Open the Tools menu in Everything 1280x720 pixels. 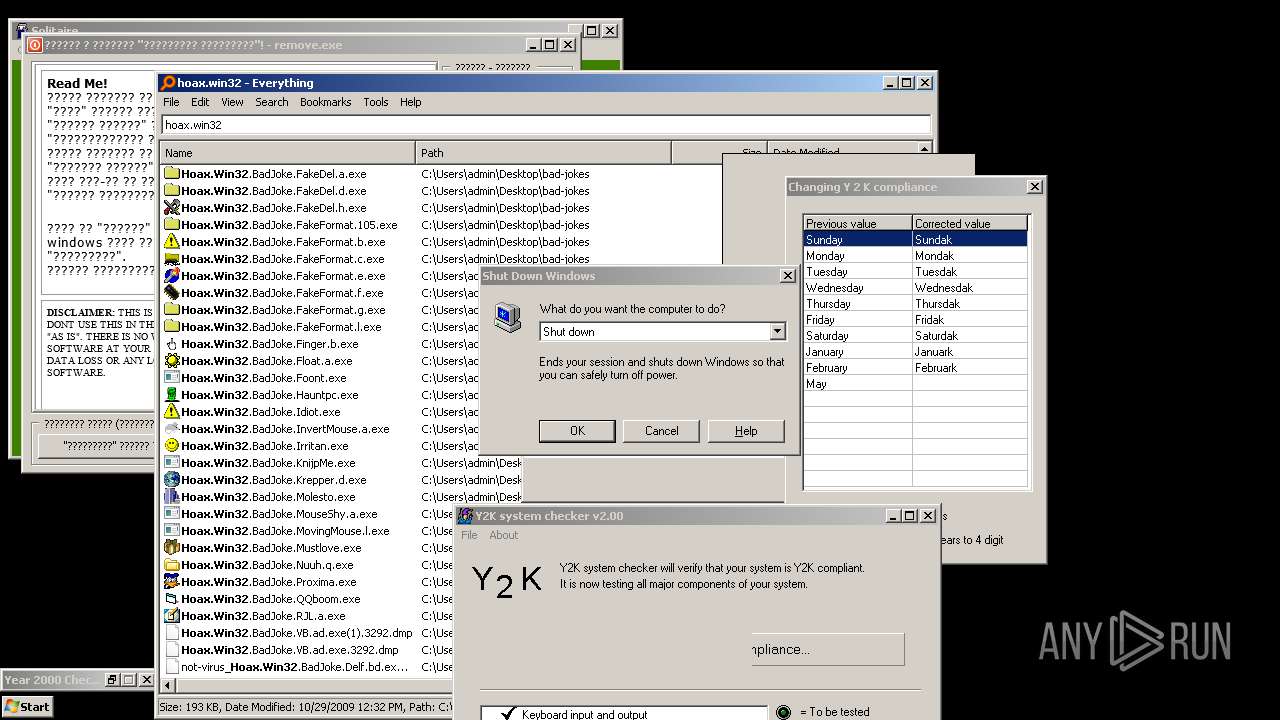coord(376,102)
